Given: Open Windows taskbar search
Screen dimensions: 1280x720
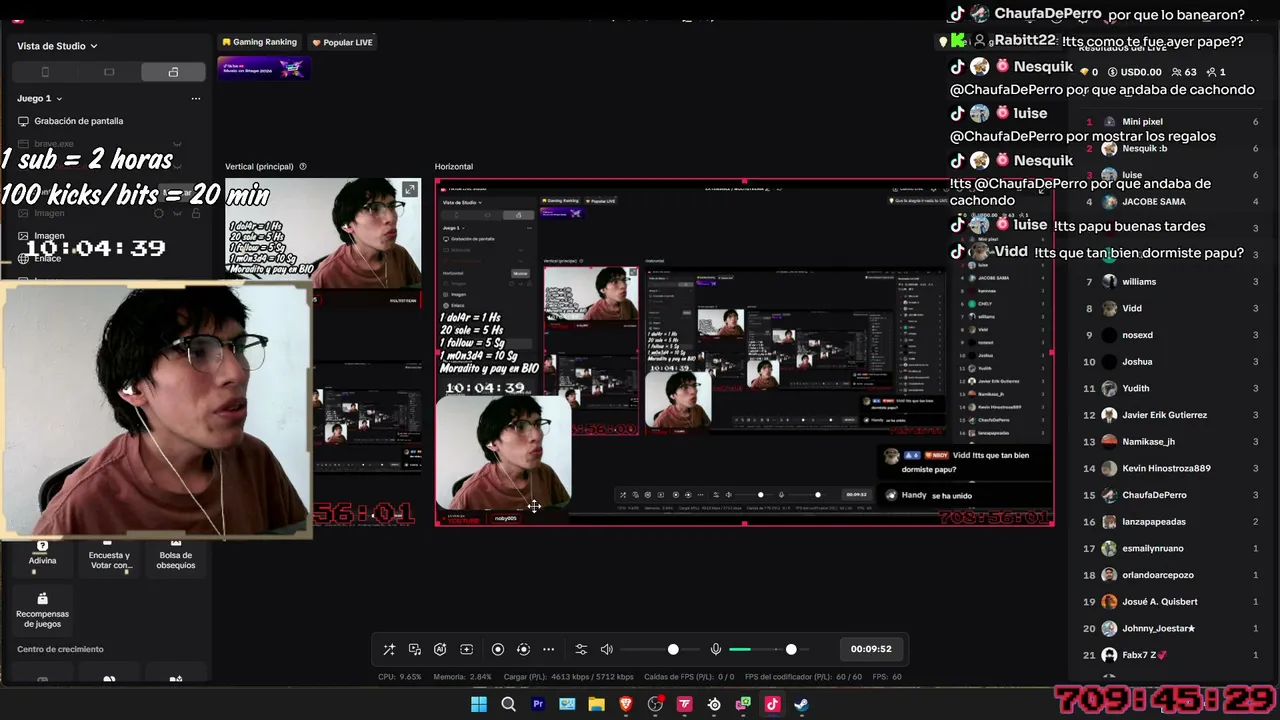Looking at the screenshot, I should [x=508, y=704].
